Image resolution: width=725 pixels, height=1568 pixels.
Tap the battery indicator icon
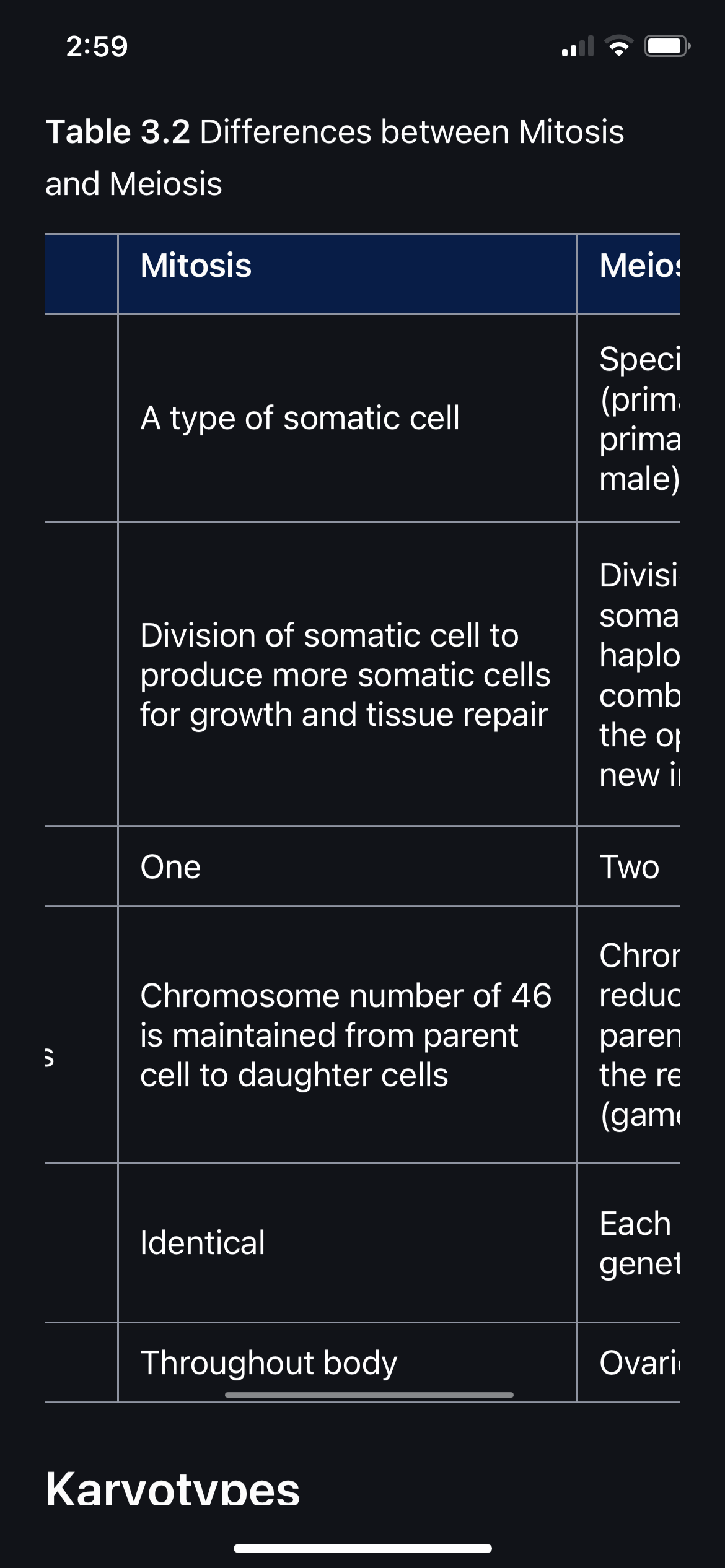tap(667, 46)
